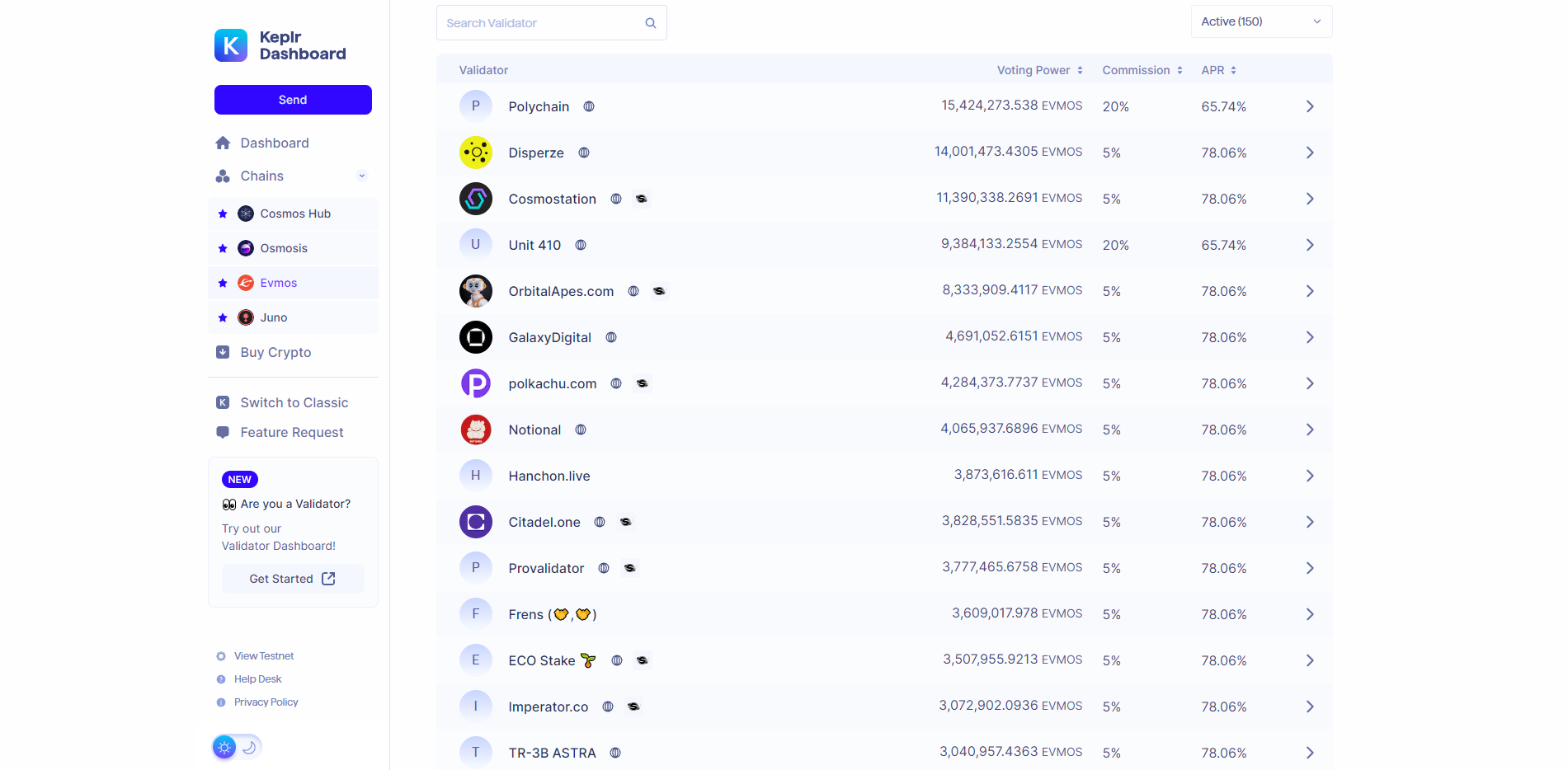The height and width of the screenshot is (770, 1568).
Task: Sort validators by Voting Power
Action: click(x=1039, y=70)
